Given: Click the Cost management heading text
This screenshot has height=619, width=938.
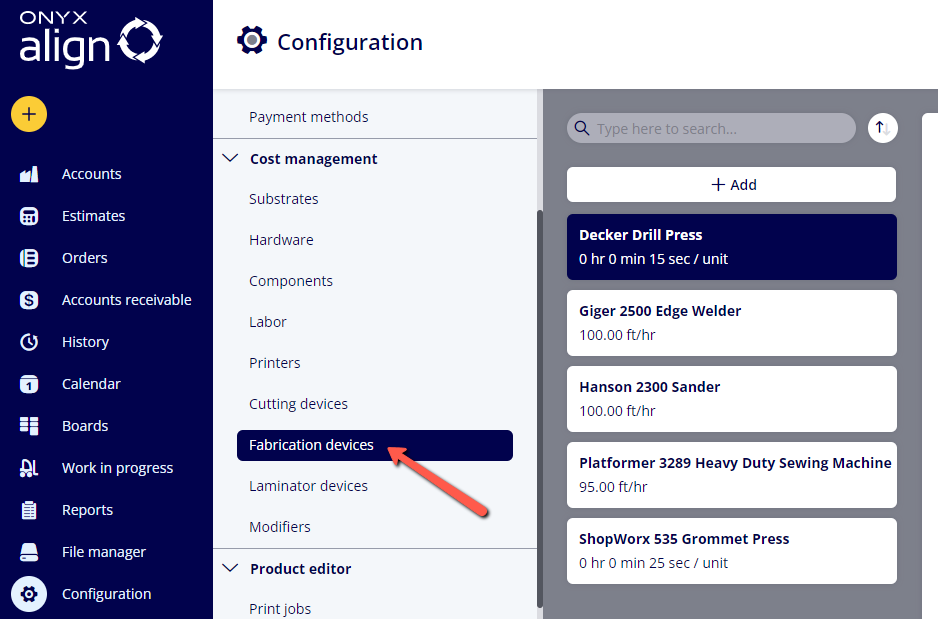Looking at the screenshot, I should [x=313, y=159].
